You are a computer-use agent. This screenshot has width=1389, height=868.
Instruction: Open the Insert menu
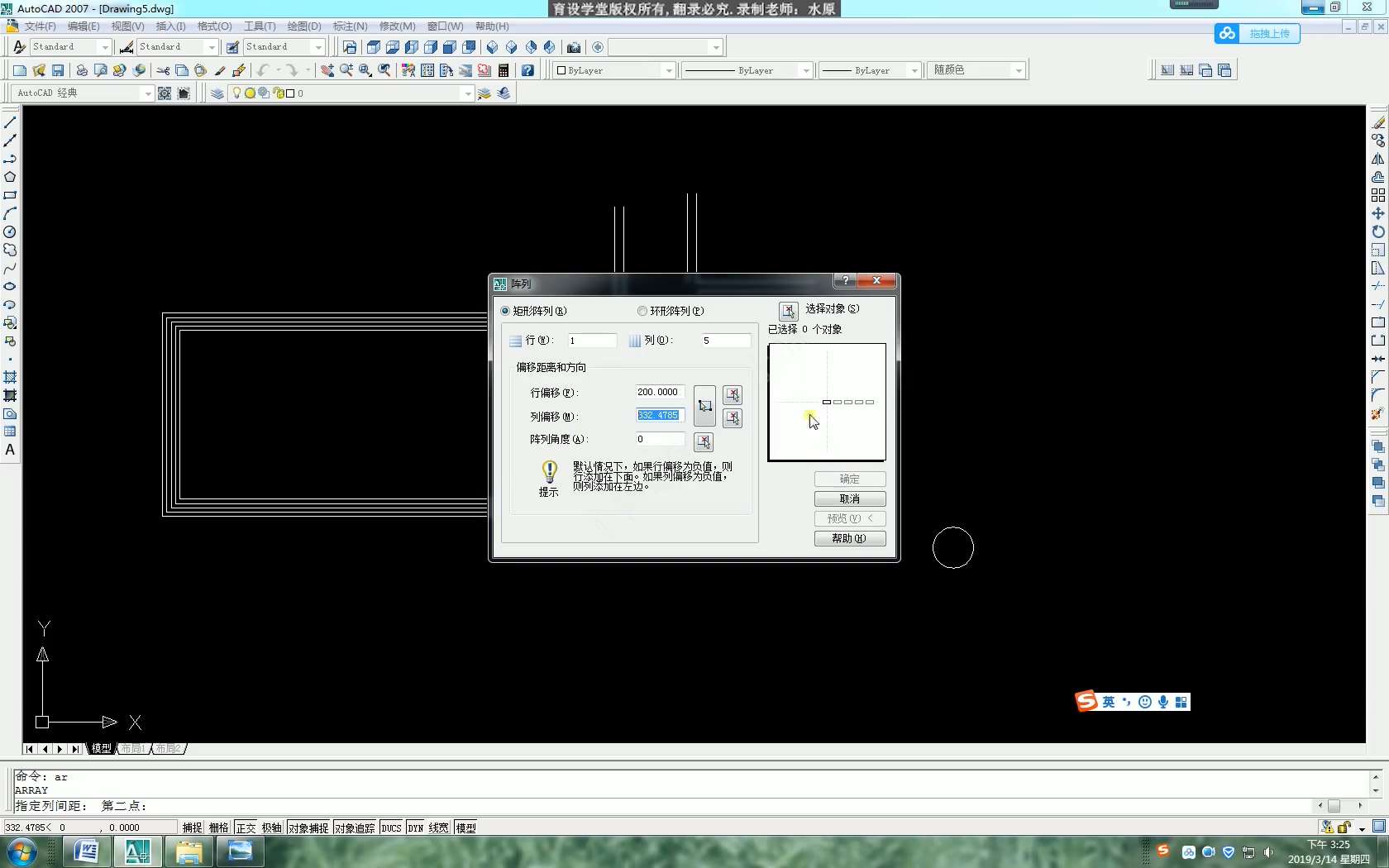170,26
